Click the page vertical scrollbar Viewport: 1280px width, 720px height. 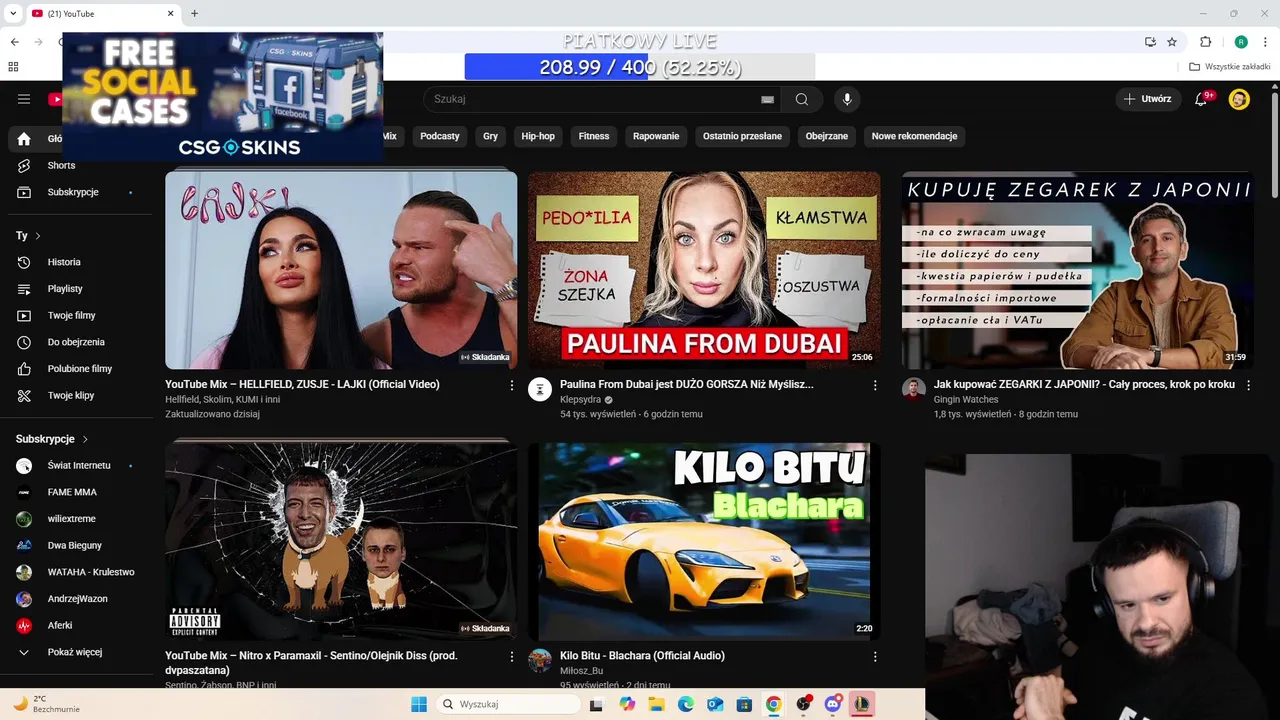tap(1275, 145)
